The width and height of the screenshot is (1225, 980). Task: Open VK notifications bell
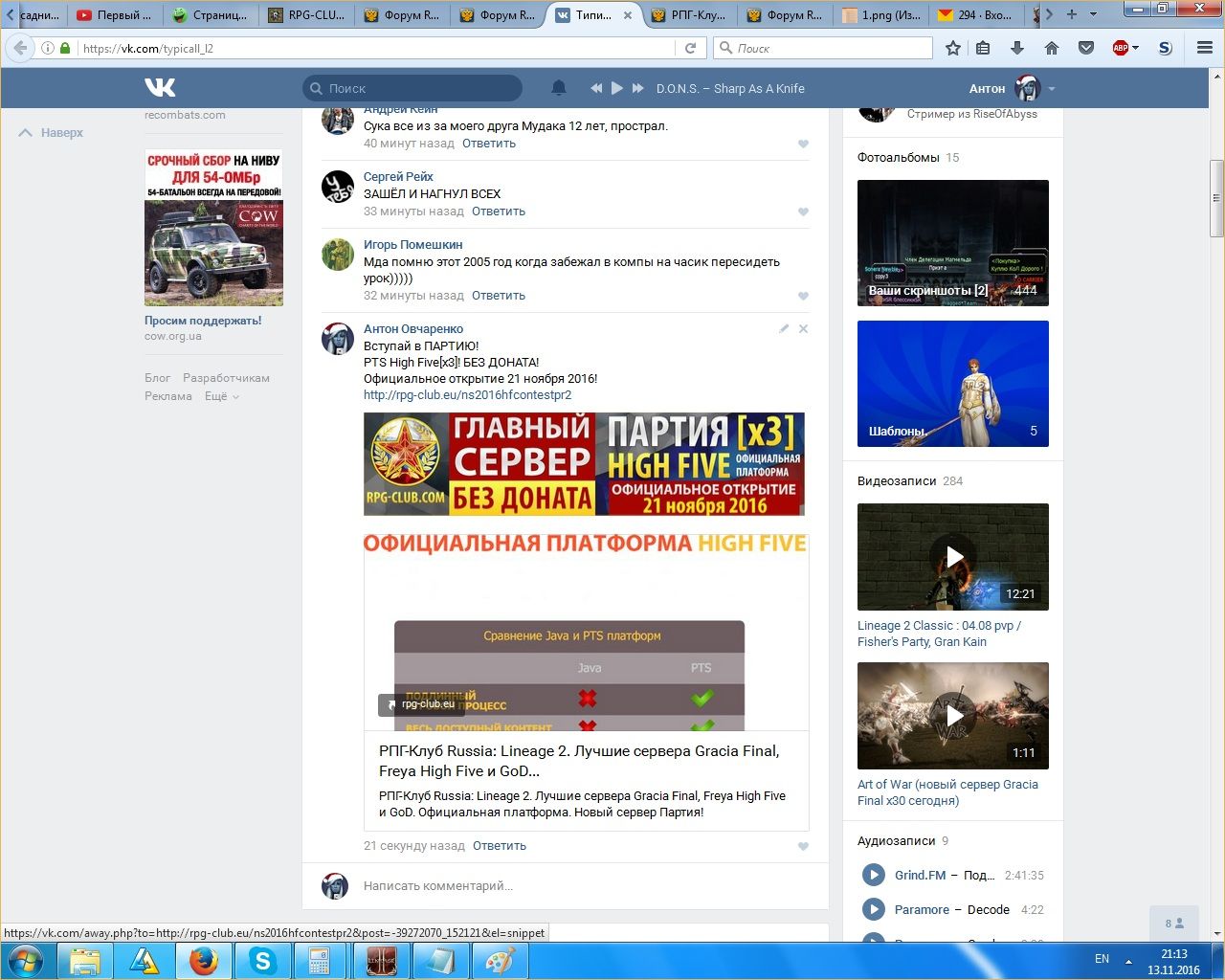[x=559, y=88]
